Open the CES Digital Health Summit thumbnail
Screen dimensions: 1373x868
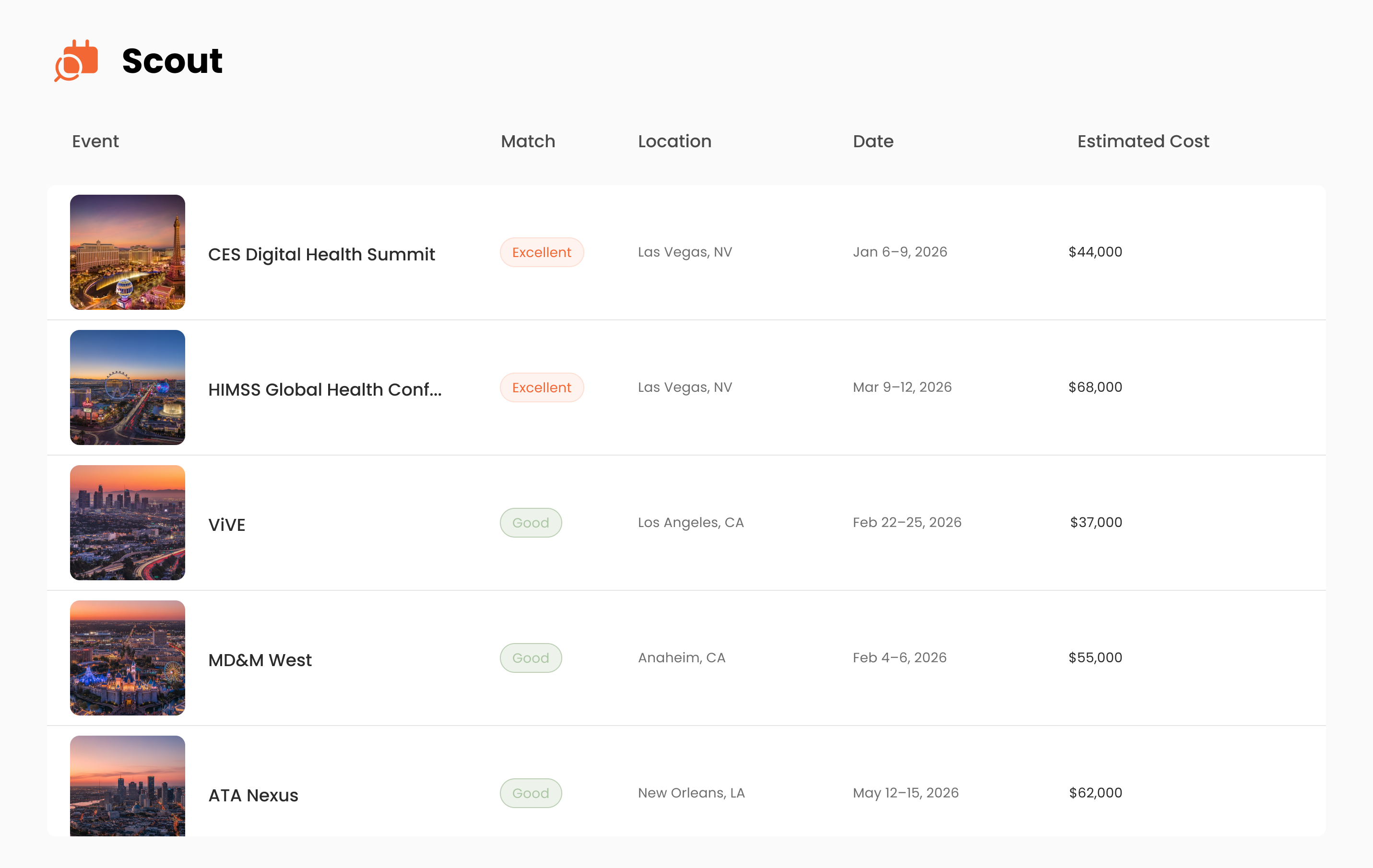(x=127, y=252)
